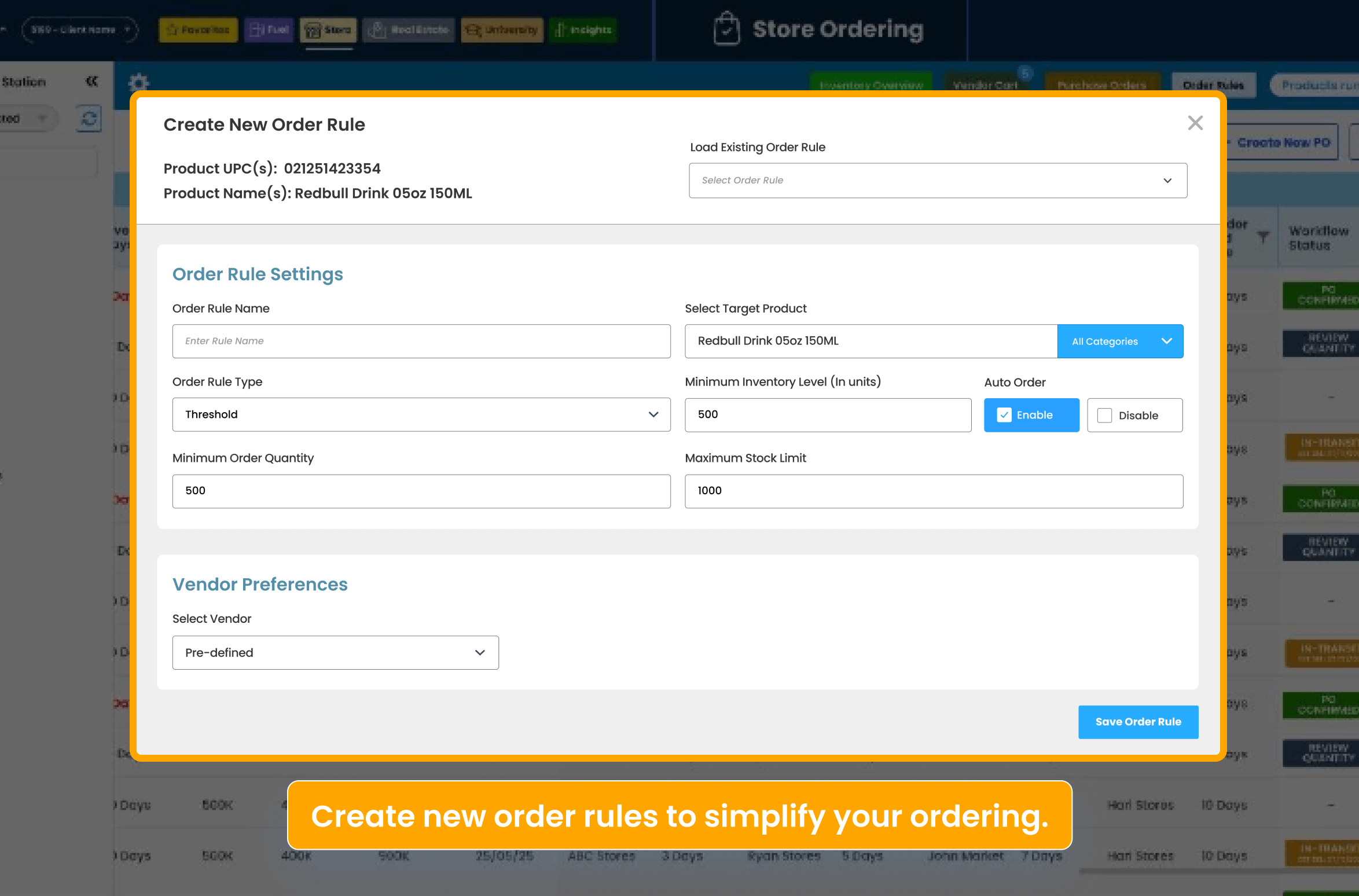The image size is (1359, 896).
Task: Open the Store navigation tab
Action: (328, 30)
